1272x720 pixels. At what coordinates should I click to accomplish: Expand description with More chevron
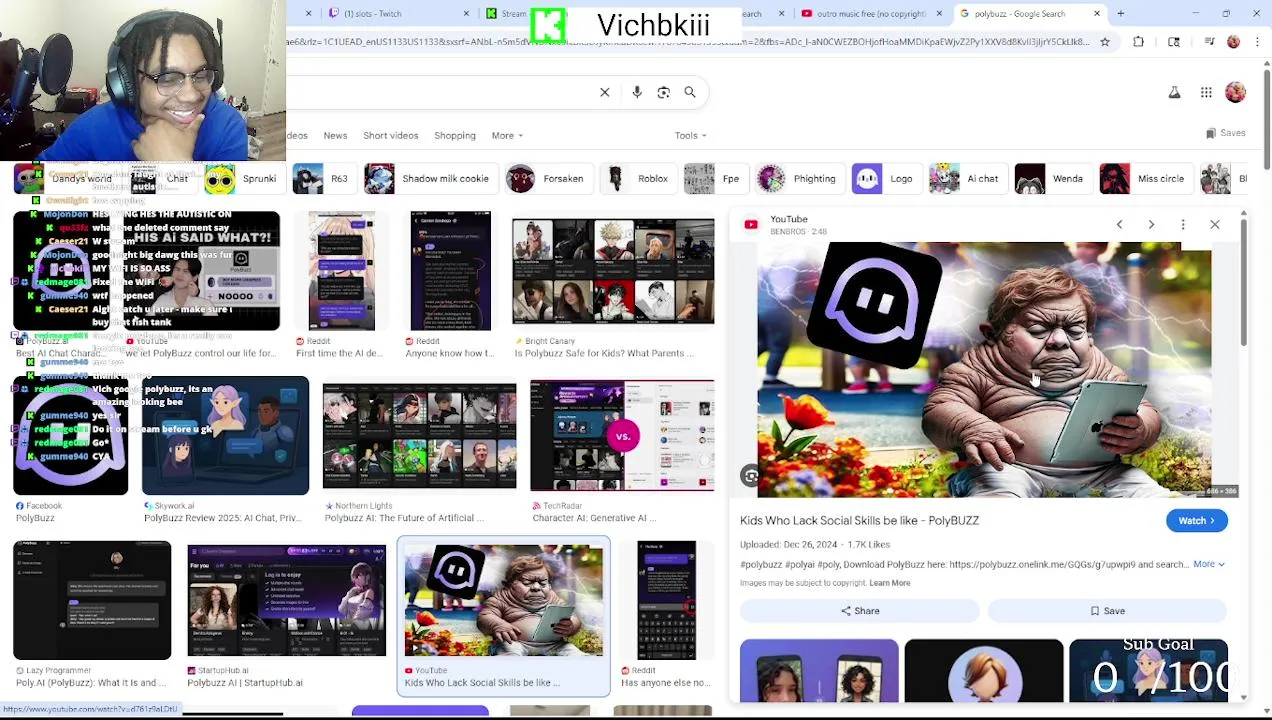(1209, 564)
